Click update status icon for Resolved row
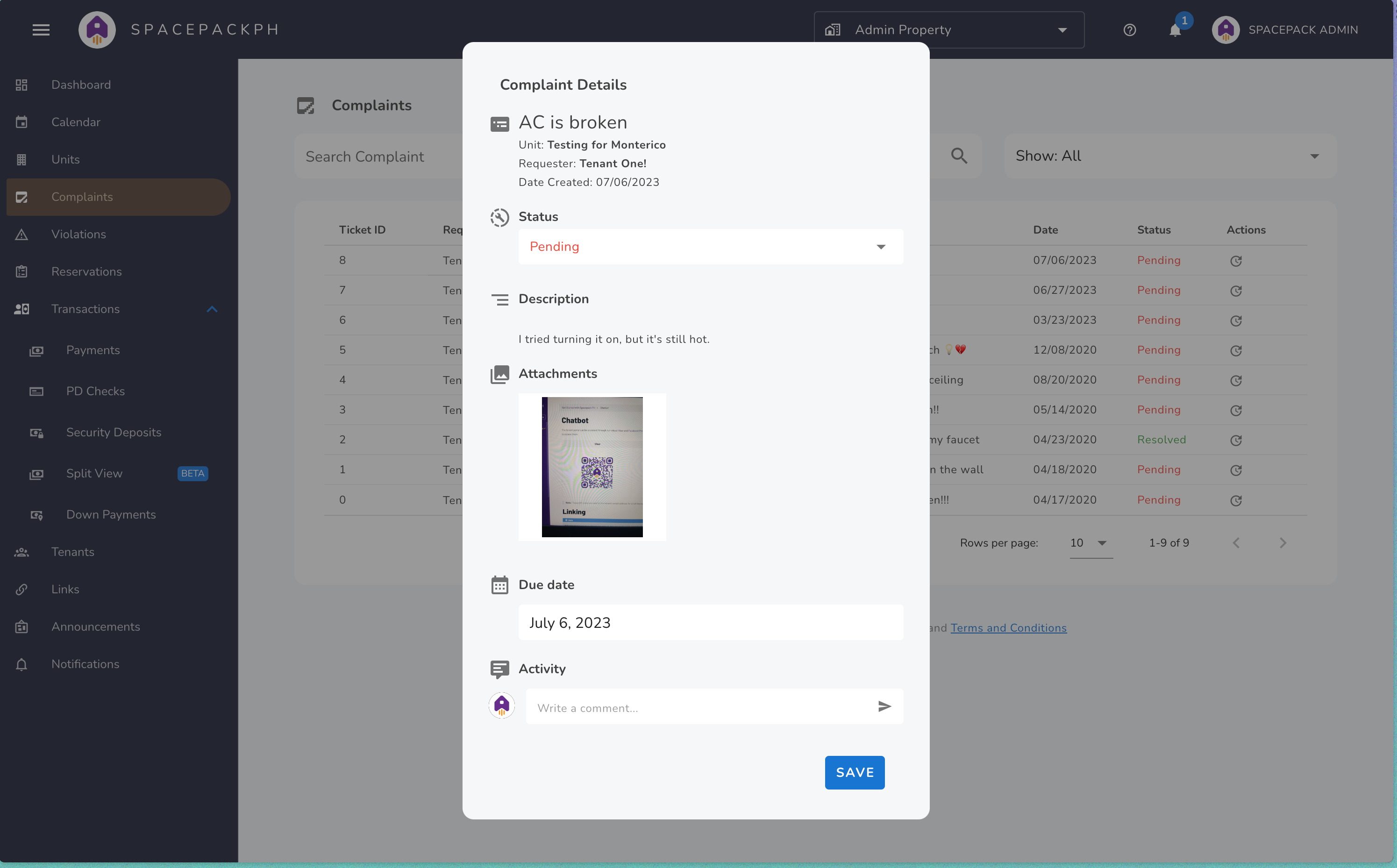This screenshot has height=868, width=1397. (1236, 441)
